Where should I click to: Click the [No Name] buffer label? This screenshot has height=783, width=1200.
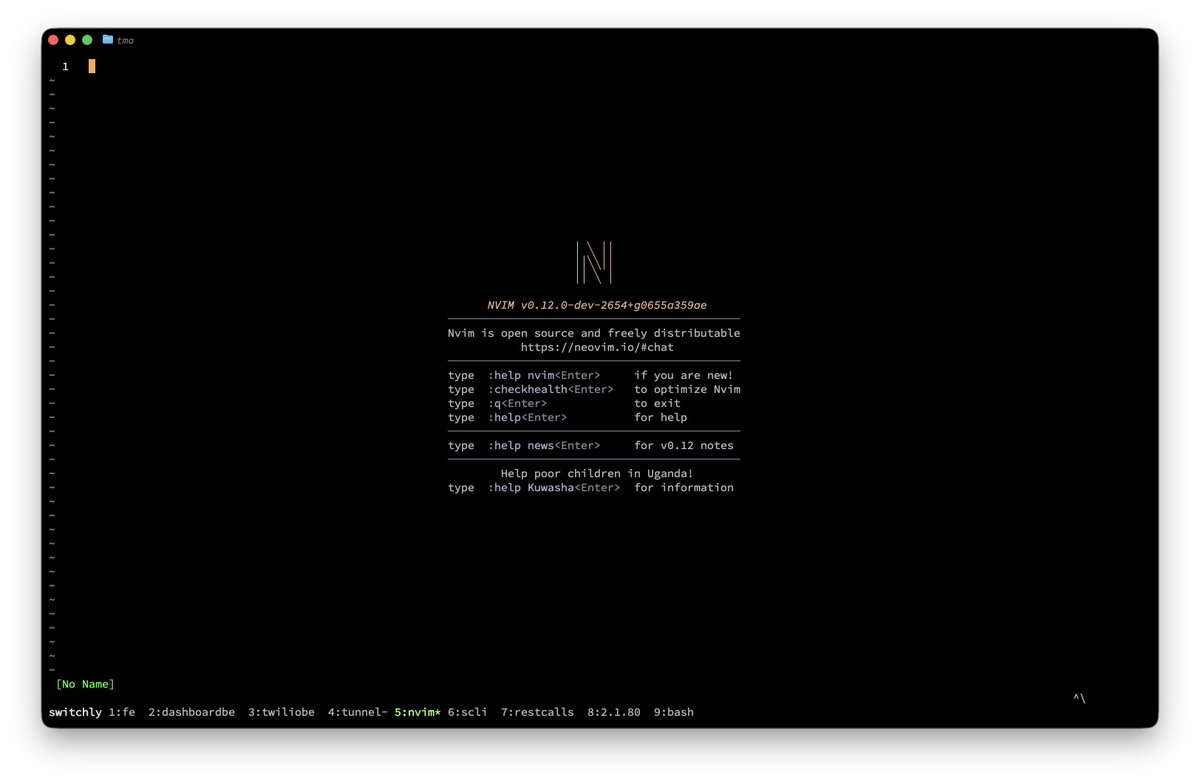pyautogui.click(x=85, y=684)
